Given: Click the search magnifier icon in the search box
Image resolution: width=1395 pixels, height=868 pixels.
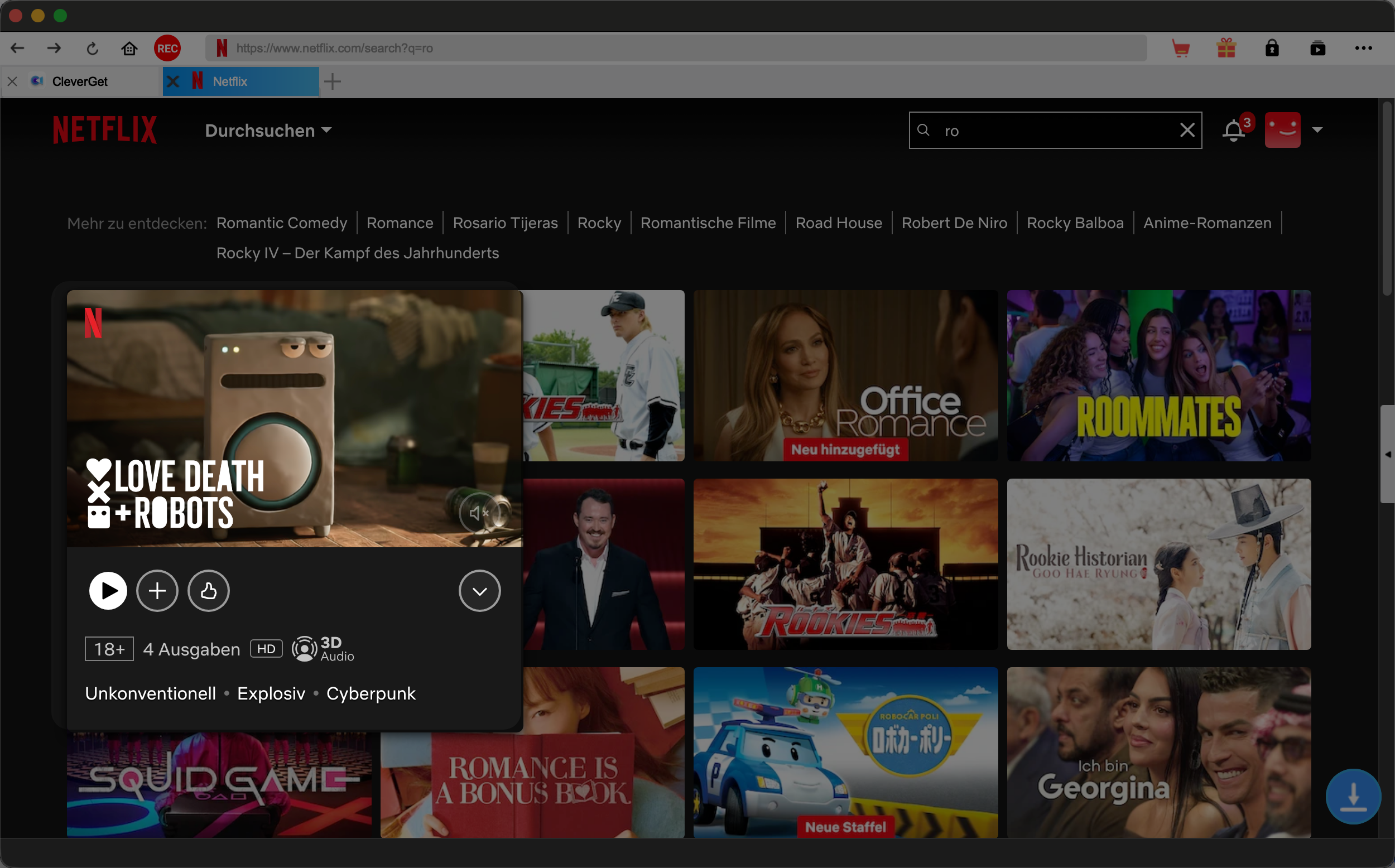Looking at the screenshot, I should (923, 130).
